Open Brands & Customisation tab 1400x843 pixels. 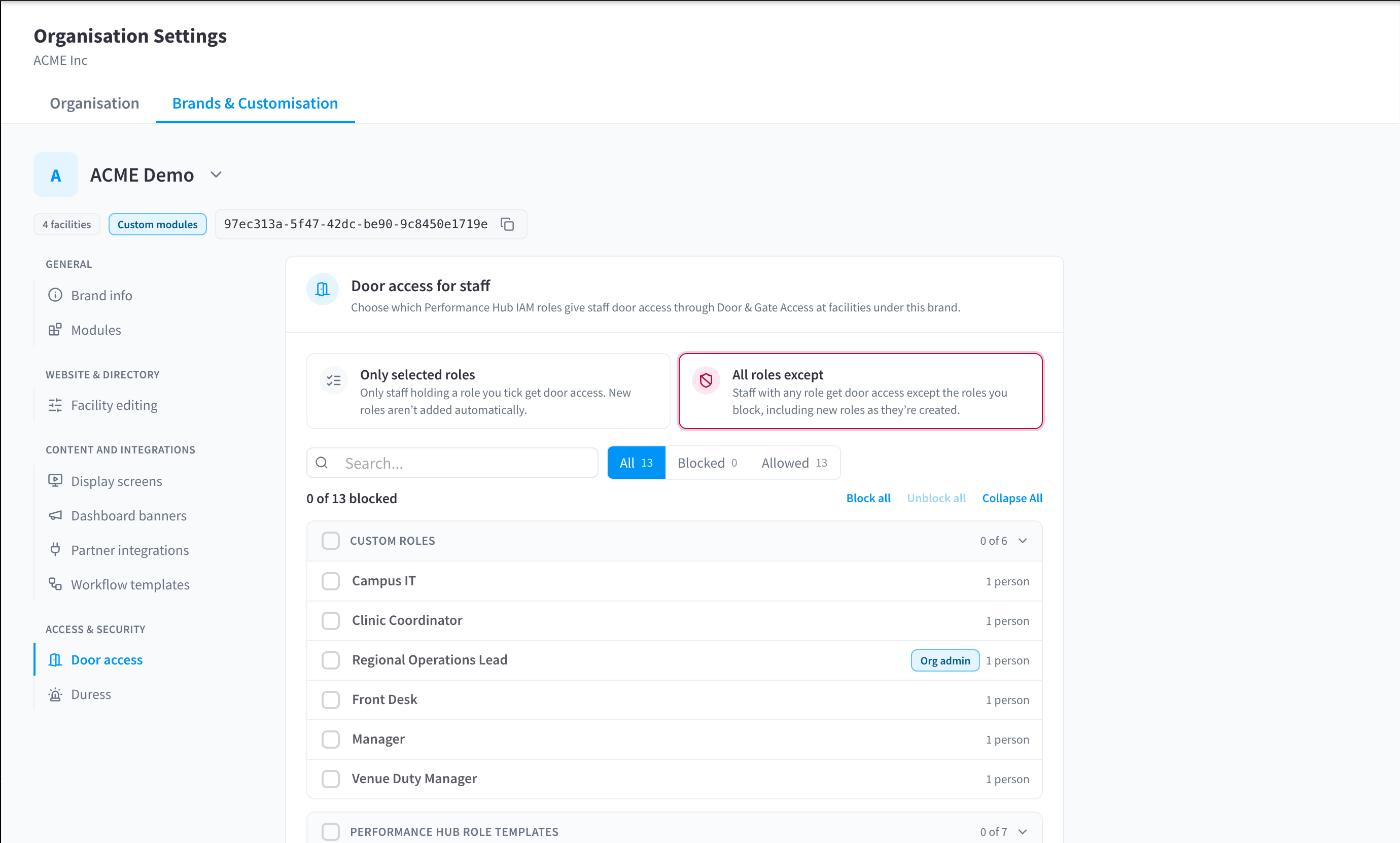click(255, 103)
